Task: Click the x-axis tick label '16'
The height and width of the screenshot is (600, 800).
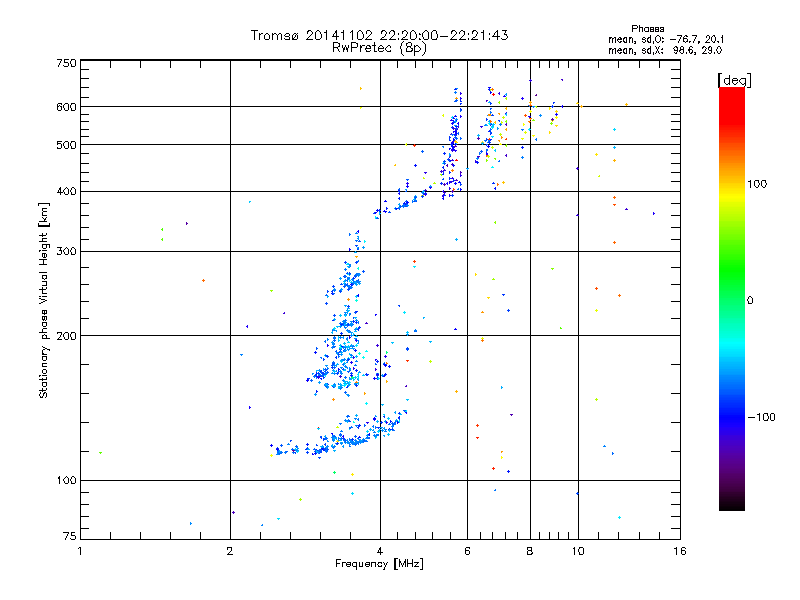Action: (x=680, y=551)
